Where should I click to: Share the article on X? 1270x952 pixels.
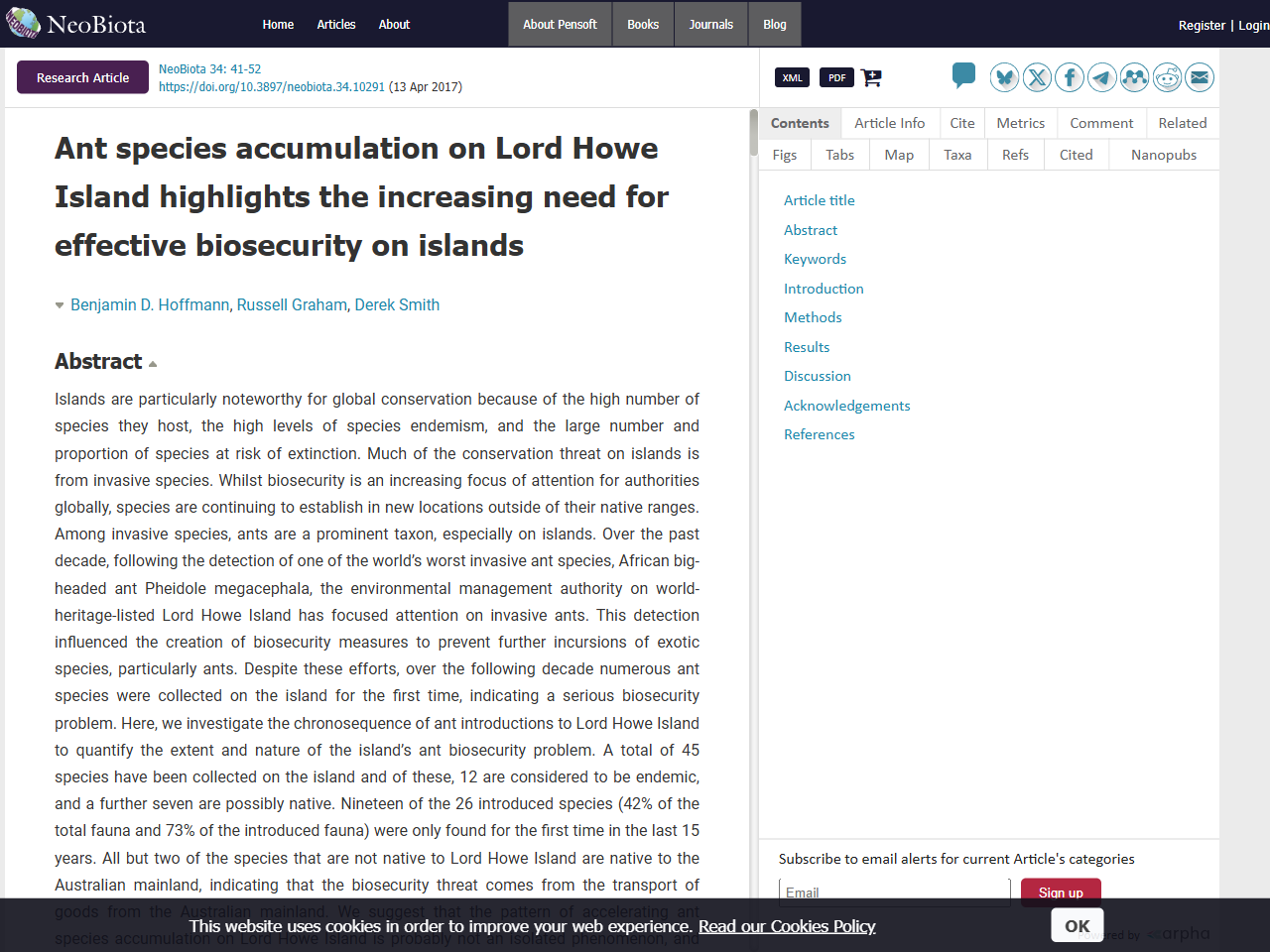(1037, 76)
